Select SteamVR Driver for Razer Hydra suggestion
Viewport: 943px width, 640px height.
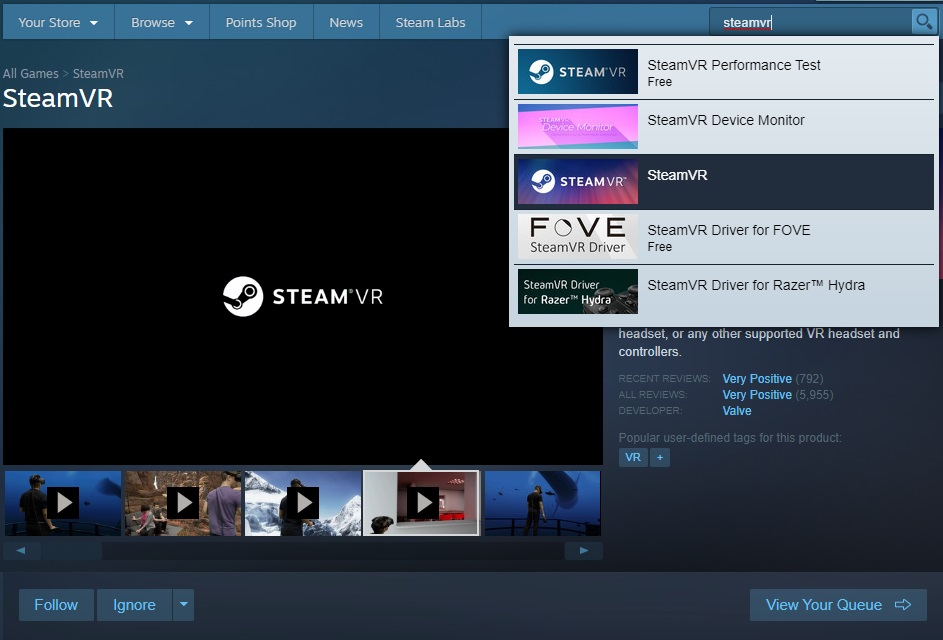coord(724,292)
